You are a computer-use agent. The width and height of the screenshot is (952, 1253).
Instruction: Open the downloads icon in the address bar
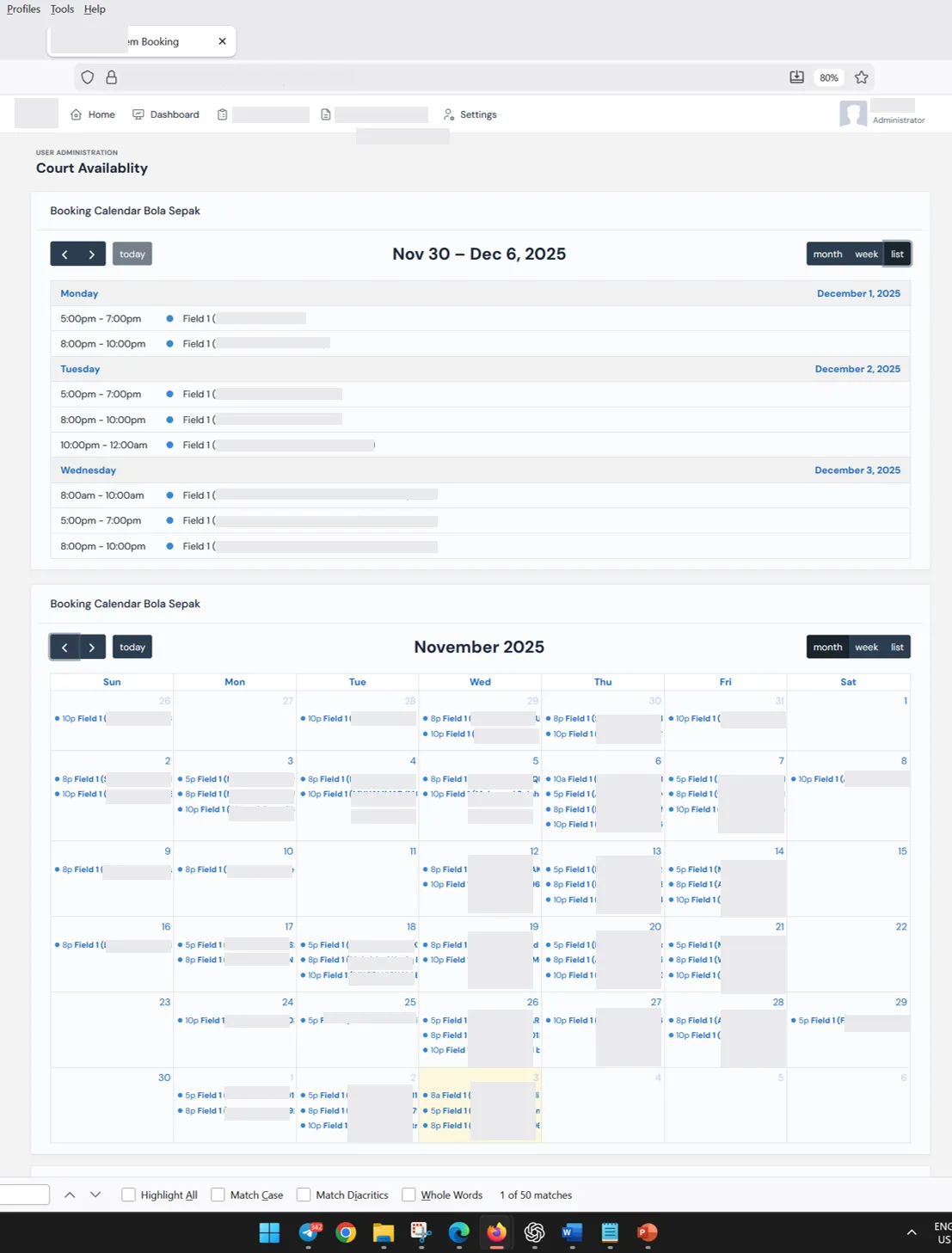796,77
